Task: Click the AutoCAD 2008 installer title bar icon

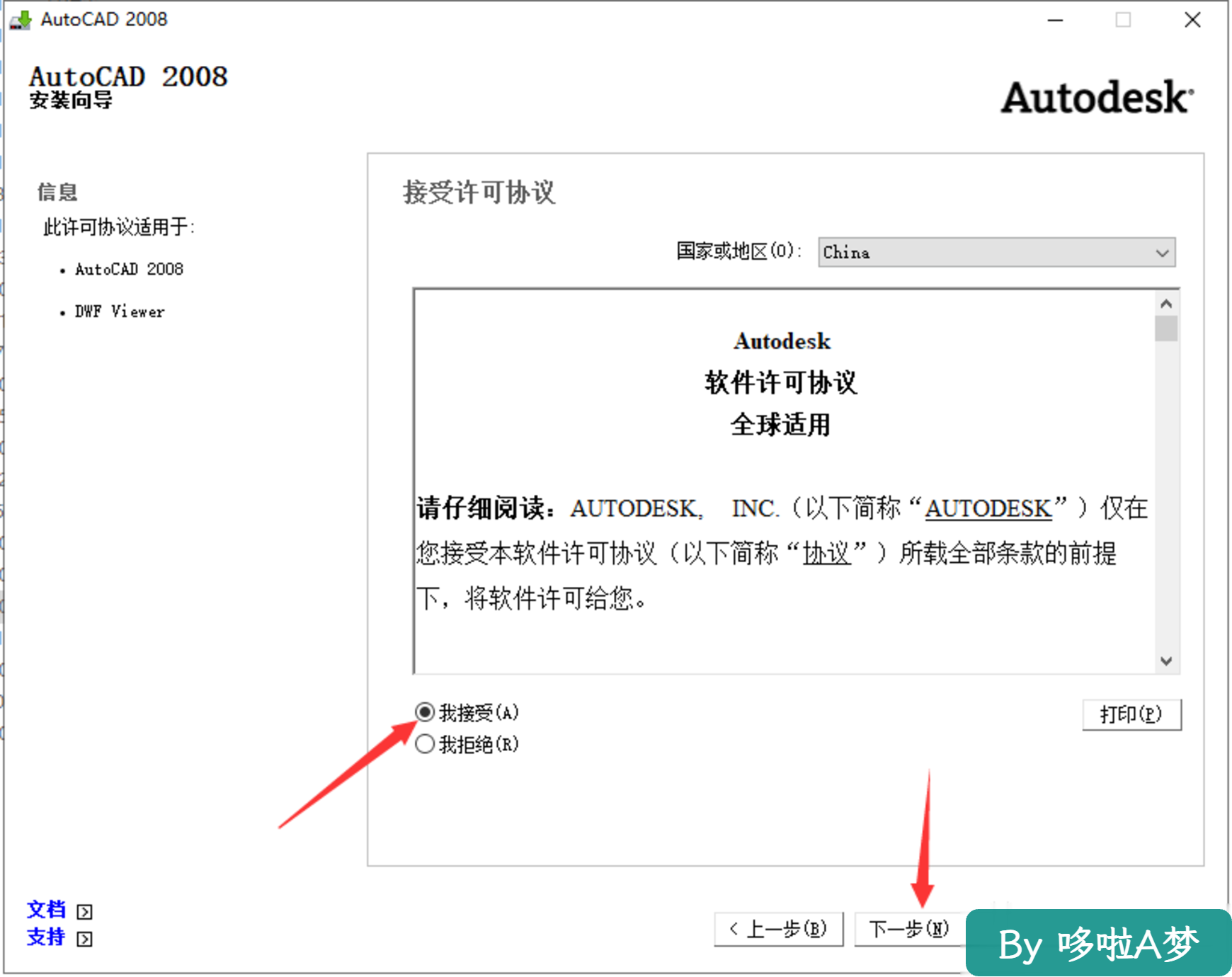Action: click(21, 20)
